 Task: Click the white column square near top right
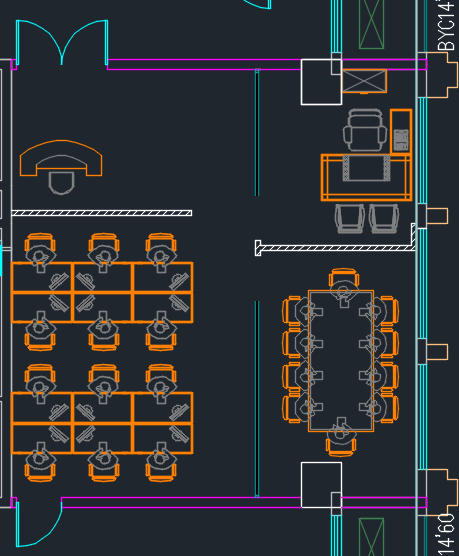point(321,82)
